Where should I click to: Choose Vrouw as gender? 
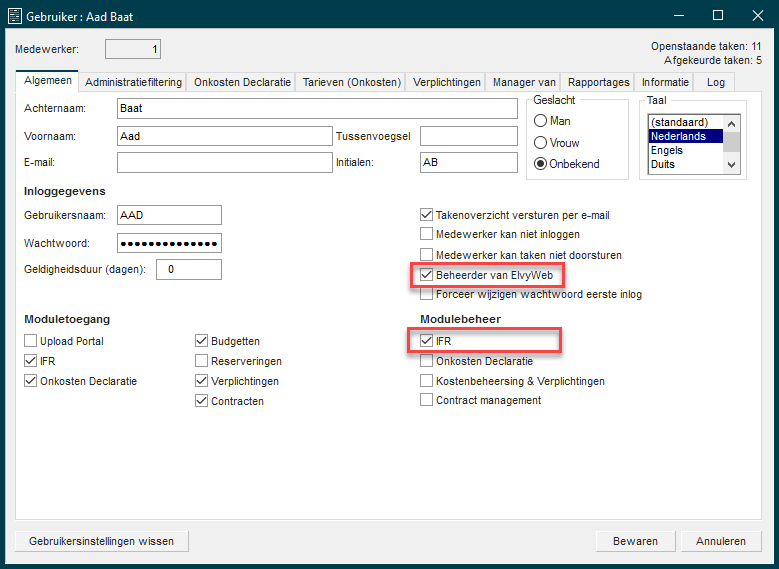(541, 142)
